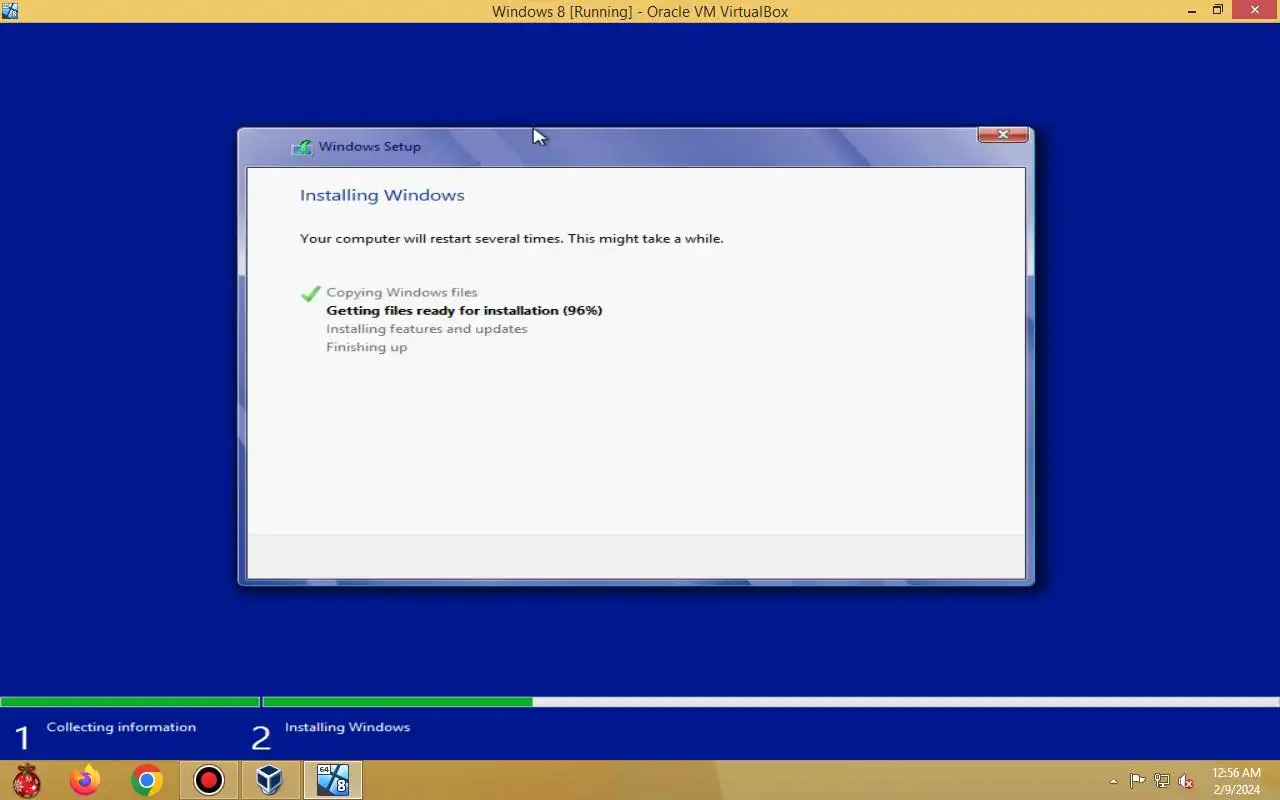
Task: Open the red-dot screen recorder taskbar icon
Action: click(x=209, y=780)
